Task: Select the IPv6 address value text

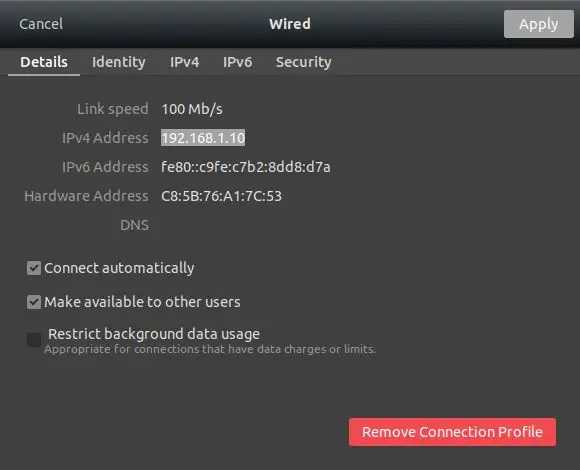Action: (246, 167)
